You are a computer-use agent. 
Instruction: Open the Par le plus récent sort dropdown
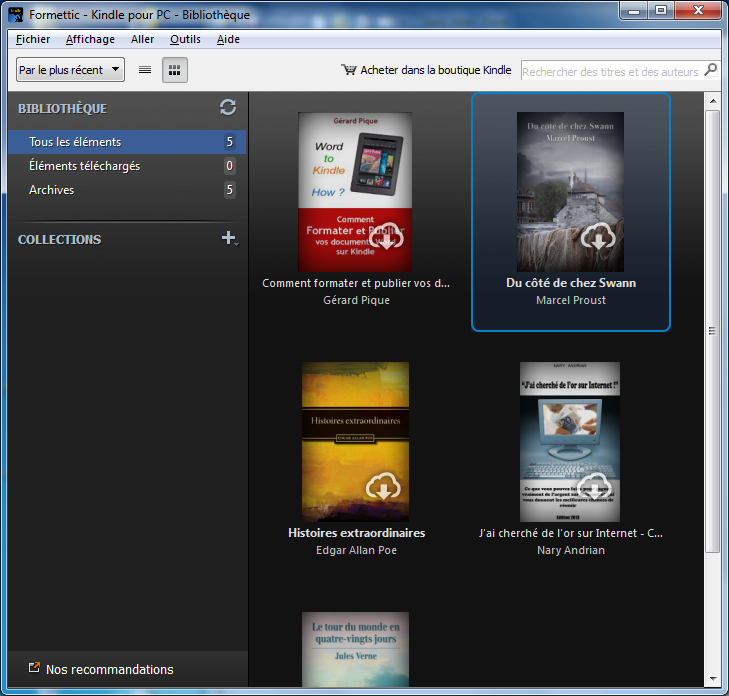(70, 70)
